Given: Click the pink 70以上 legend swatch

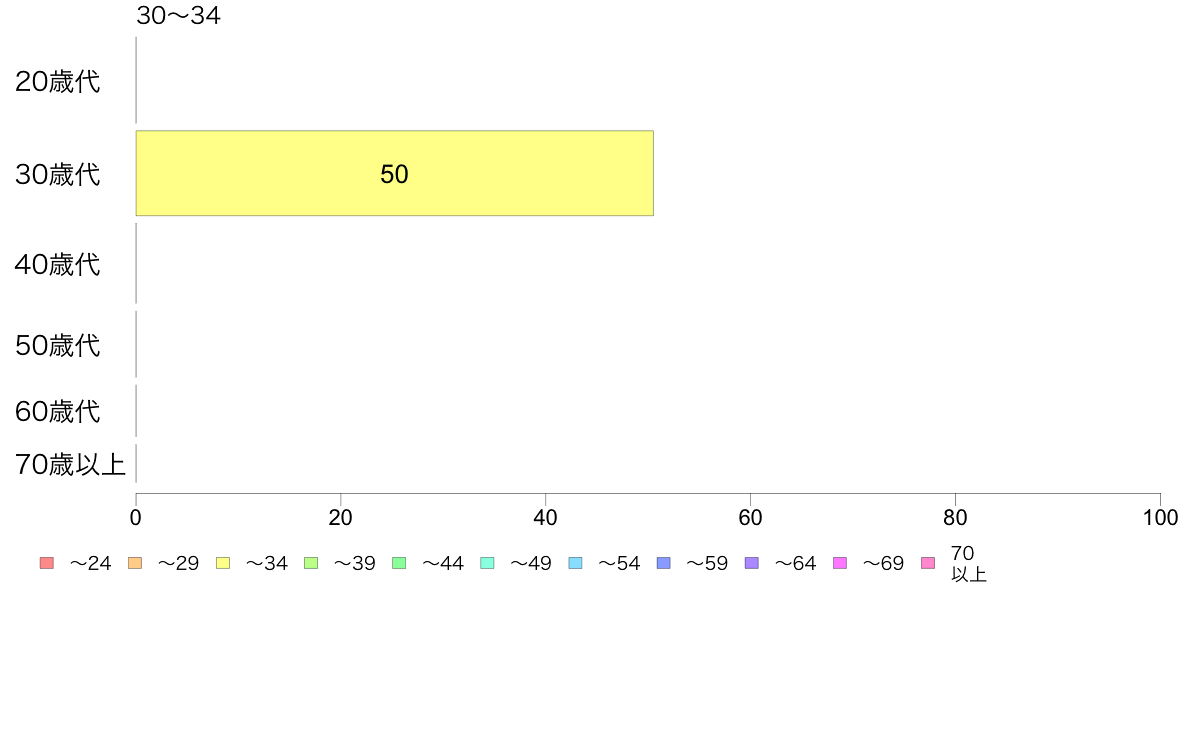Looking at the screenshot, I should click(927, 563).
